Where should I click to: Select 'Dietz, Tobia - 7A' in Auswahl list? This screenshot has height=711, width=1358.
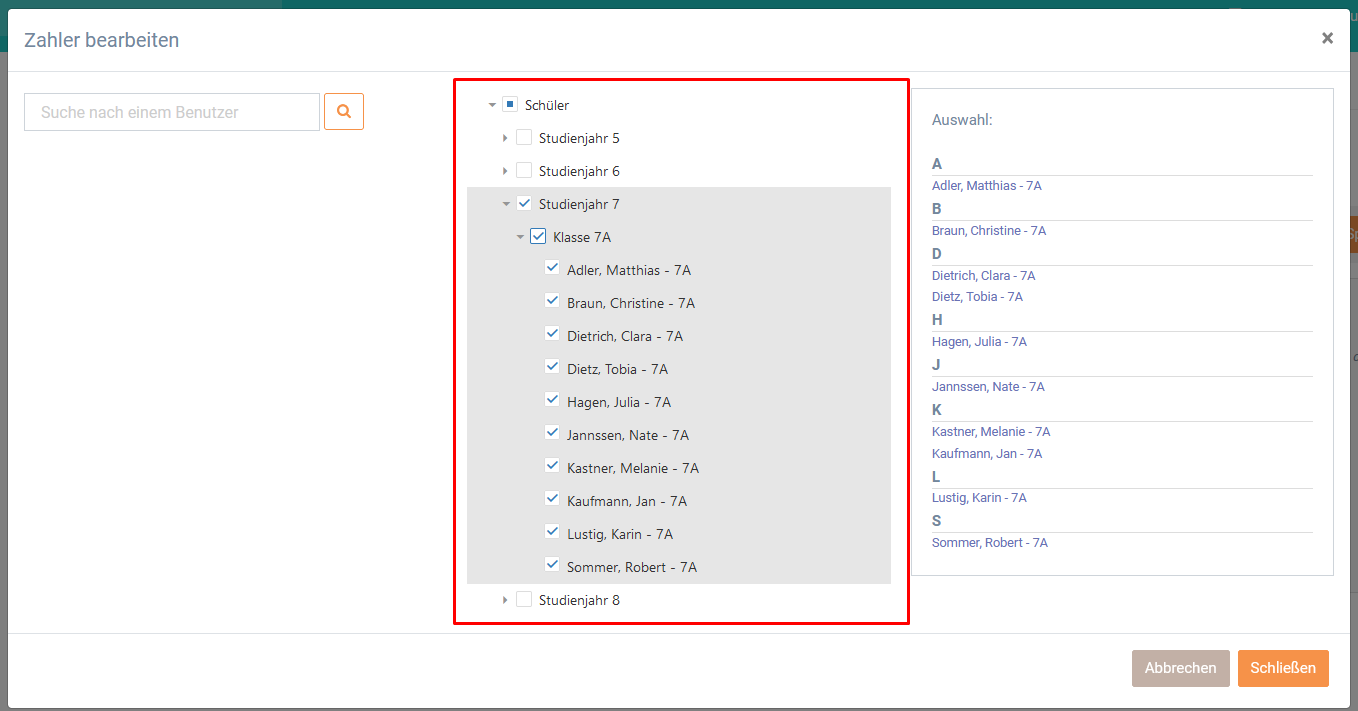pos(977,297)
